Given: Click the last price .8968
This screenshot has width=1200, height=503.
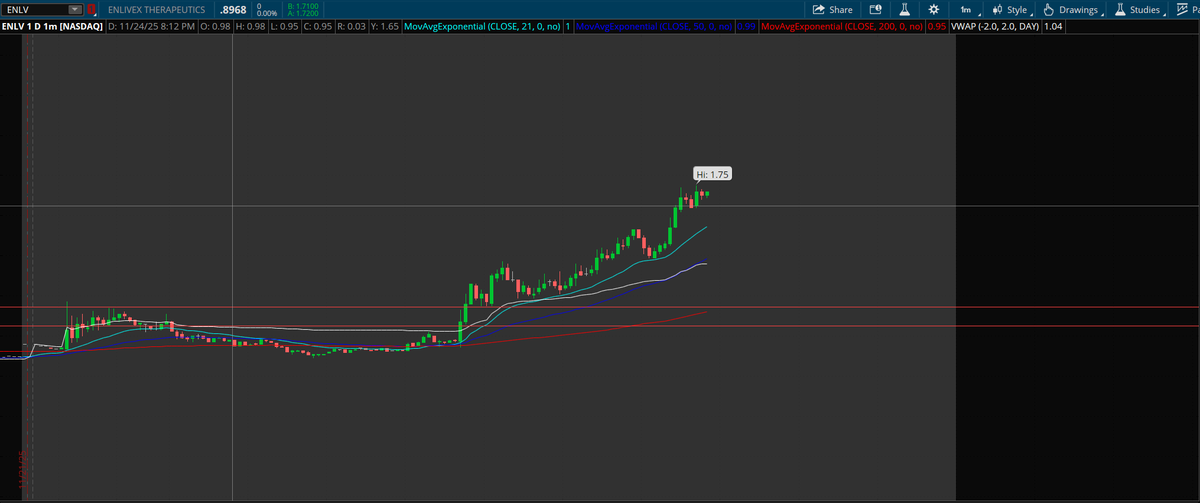Looking at the screenshot, I should pyautogui.click(x=232, y=9).
